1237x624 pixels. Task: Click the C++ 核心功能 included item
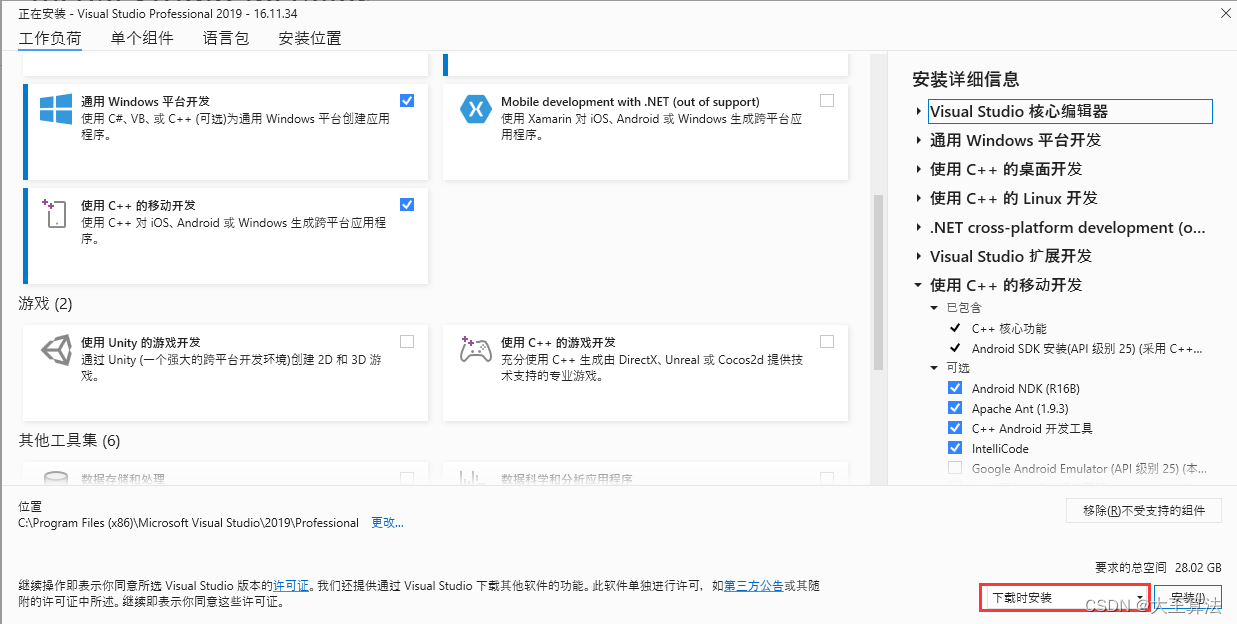click(1009, 328)
